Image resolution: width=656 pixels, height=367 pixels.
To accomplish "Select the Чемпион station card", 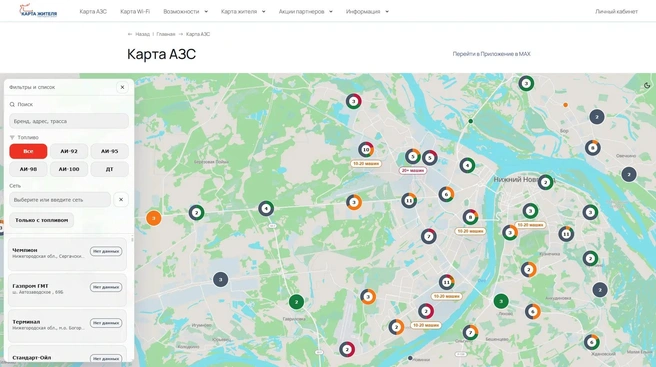I will (67, 254).
